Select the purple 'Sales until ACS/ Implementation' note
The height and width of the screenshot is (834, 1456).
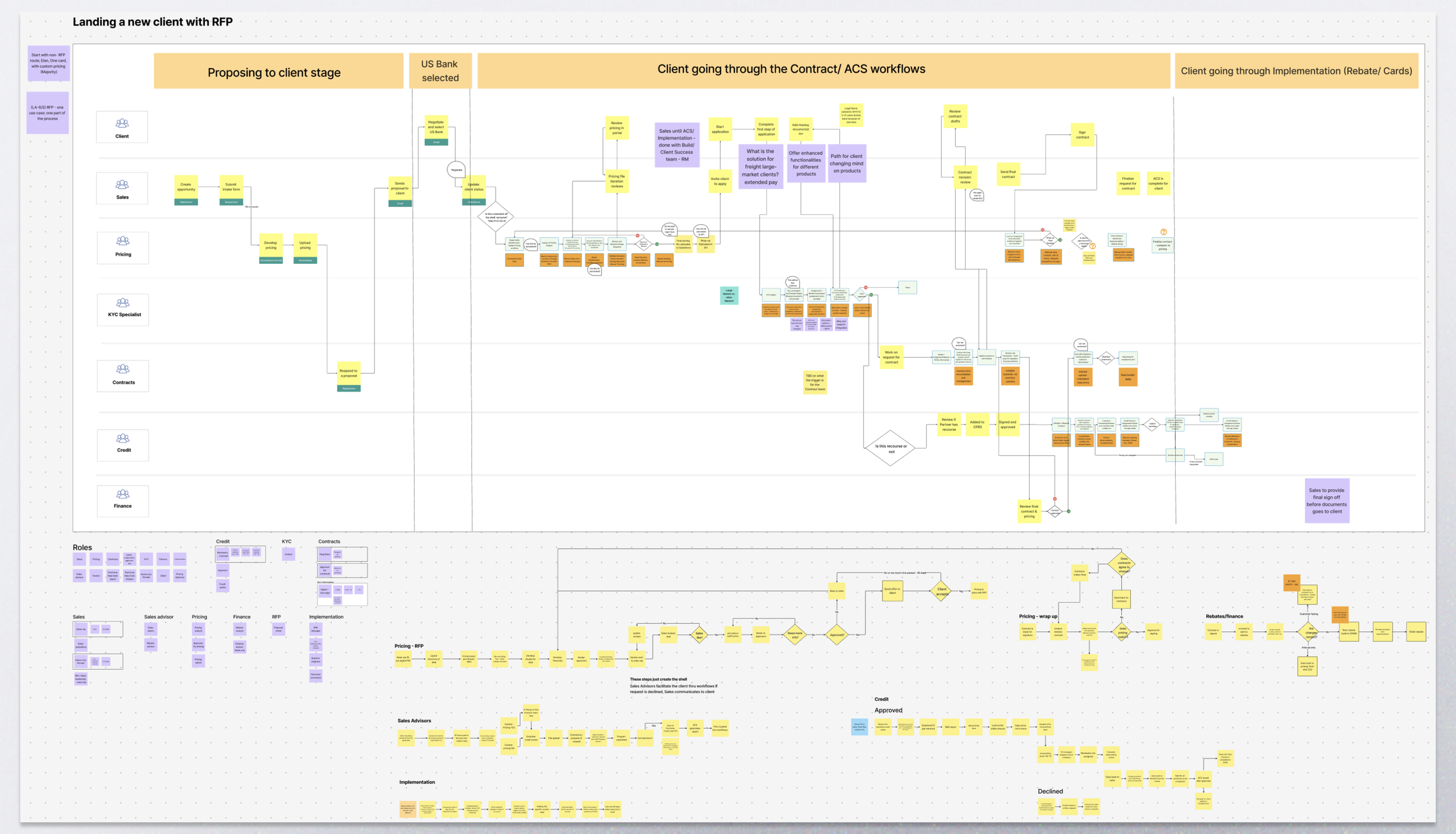pyautogui.click(x=677, y=145)
